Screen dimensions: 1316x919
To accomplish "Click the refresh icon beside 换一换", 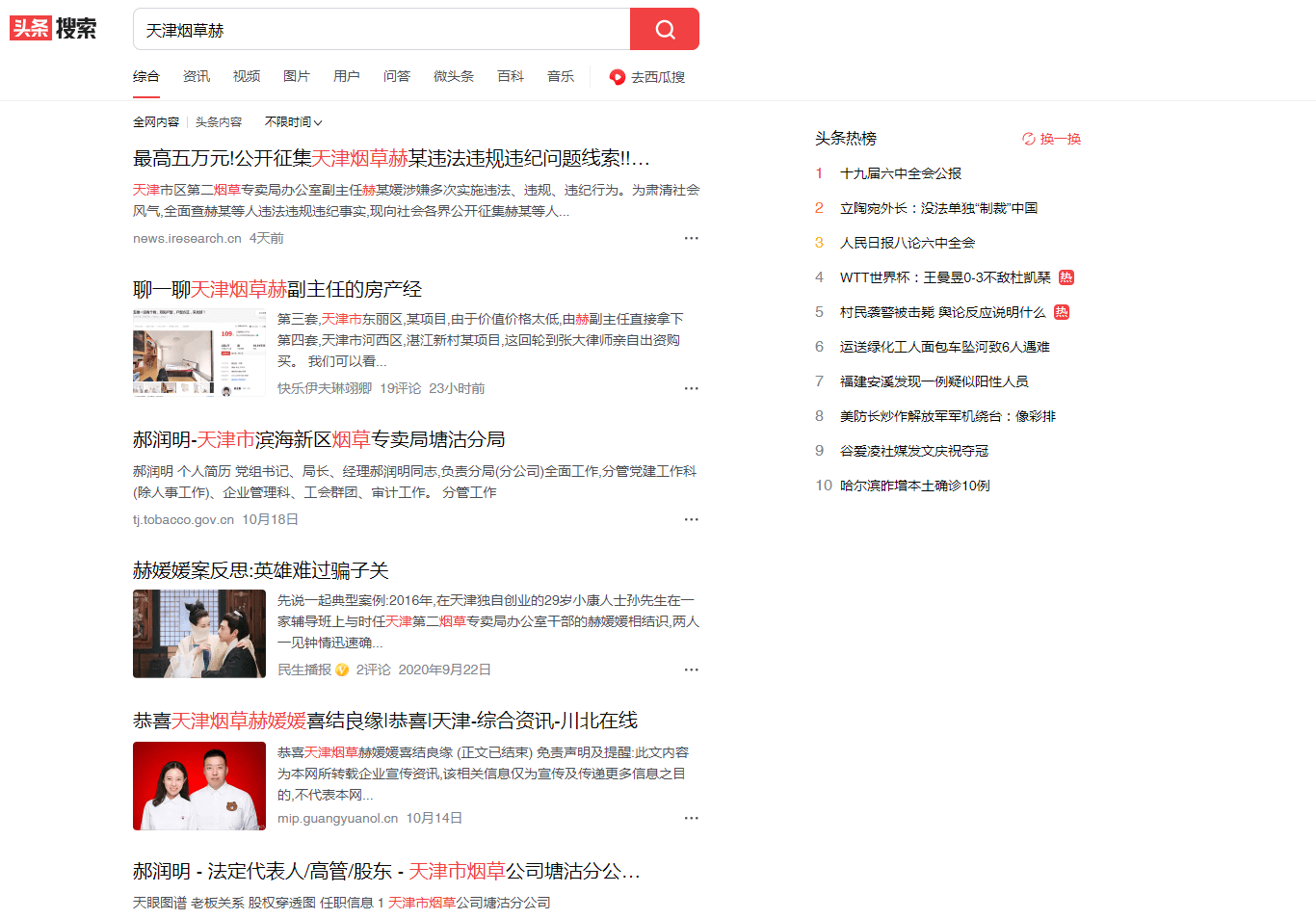I will (1029, 139).
